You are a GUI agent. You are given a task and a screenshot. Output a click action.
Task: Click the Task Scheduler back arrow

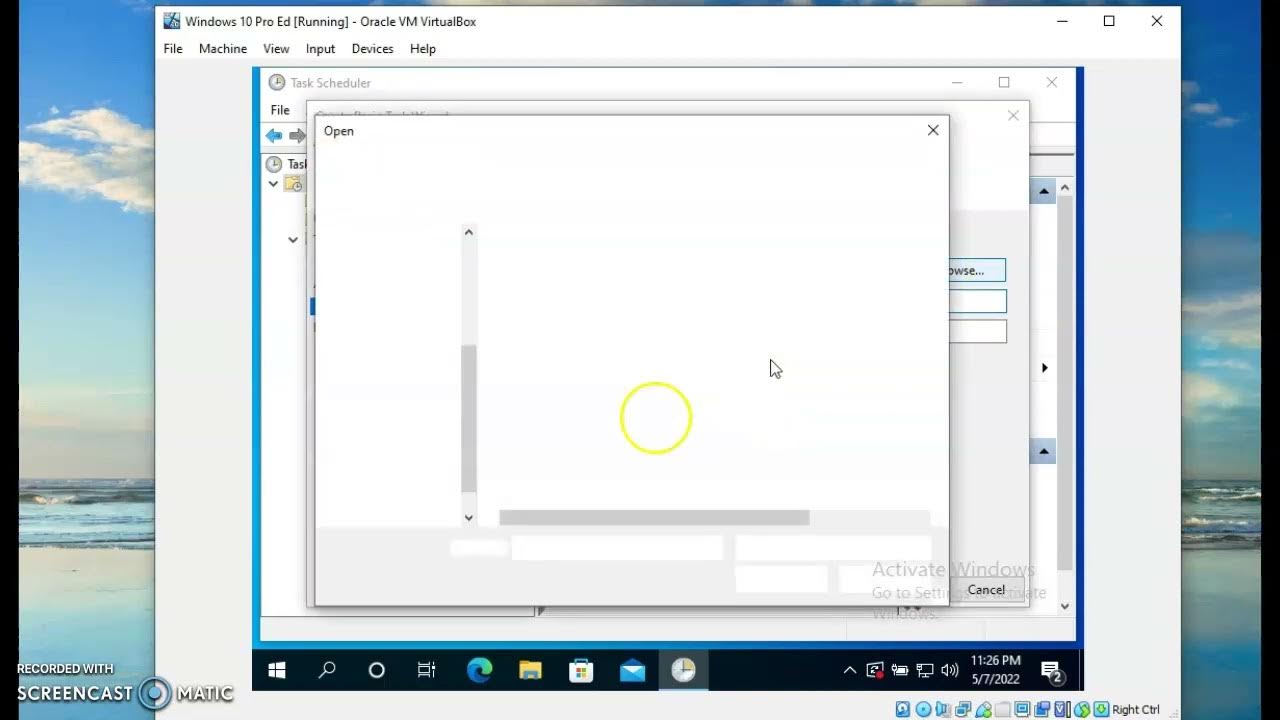click(274, 136)
